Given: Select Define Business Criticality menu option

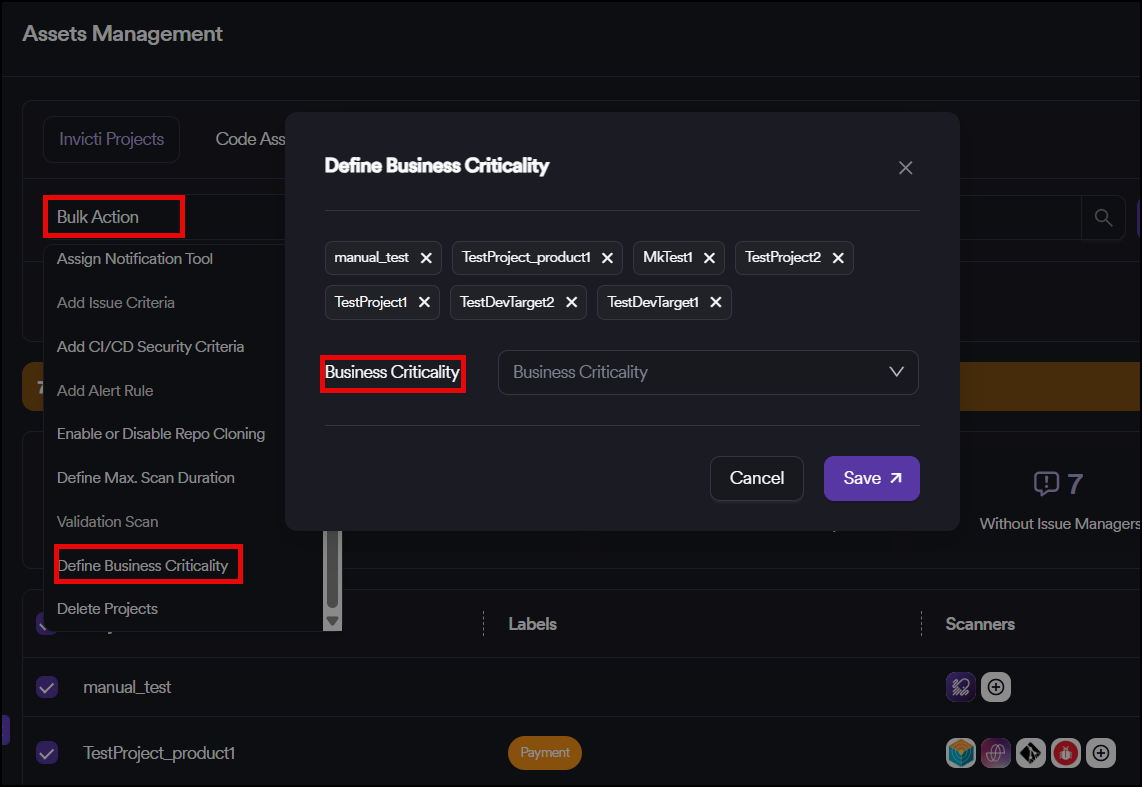Looking at the screenshot, I should tap(143, 565).
